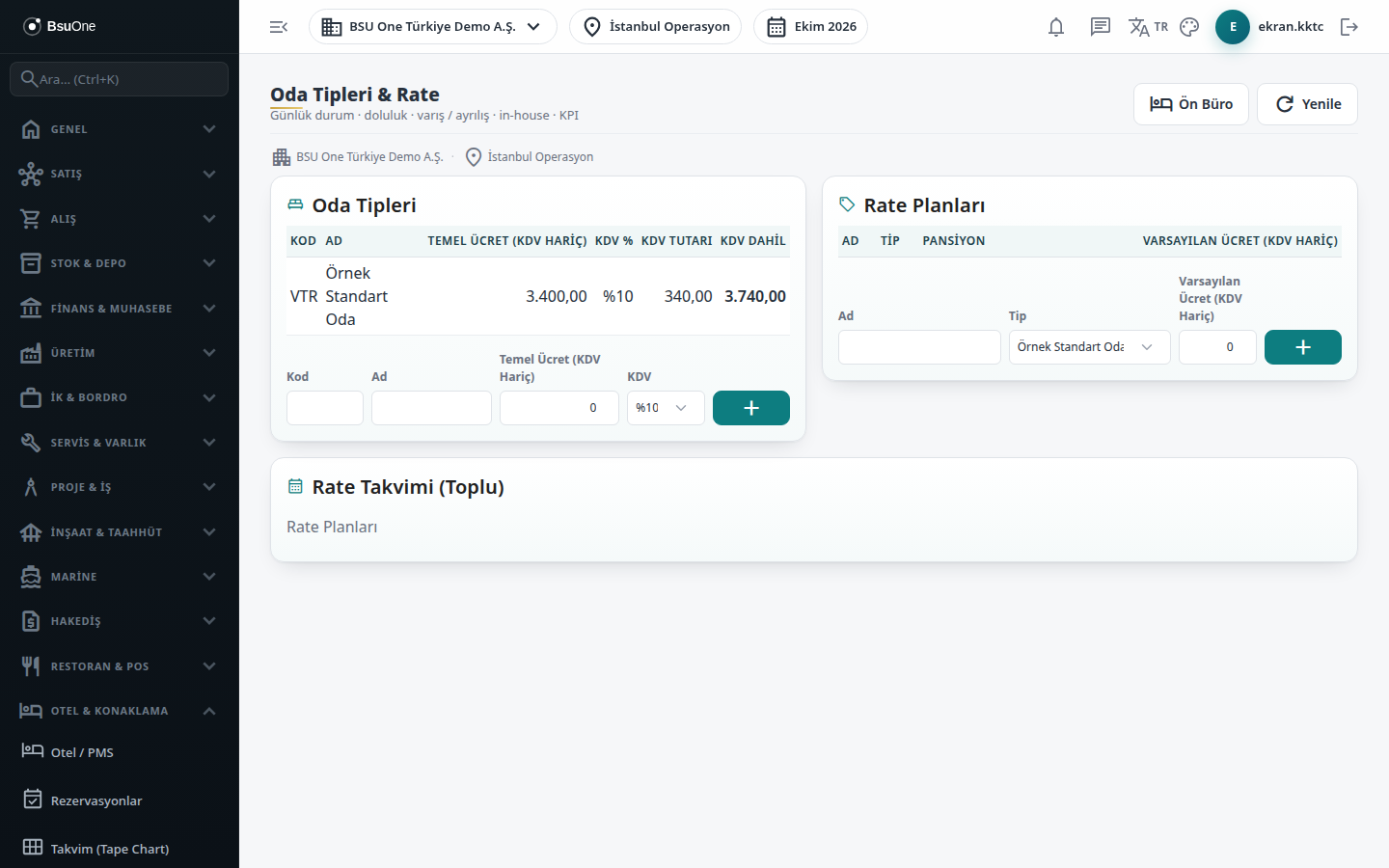
Task: Open Otel / PMS menu item
Action: [120, 752]
